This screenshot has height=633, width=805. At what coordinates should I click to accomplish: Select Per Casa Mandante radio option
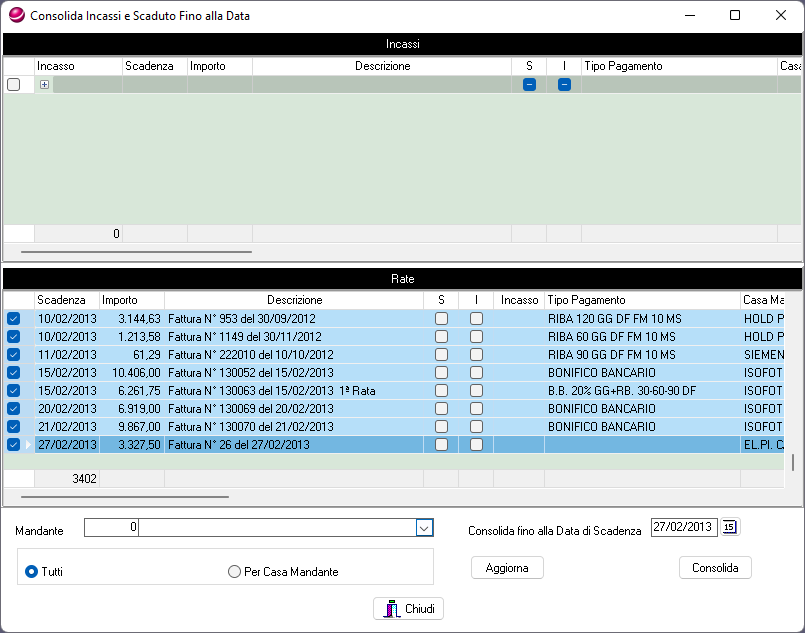point(235,572)
